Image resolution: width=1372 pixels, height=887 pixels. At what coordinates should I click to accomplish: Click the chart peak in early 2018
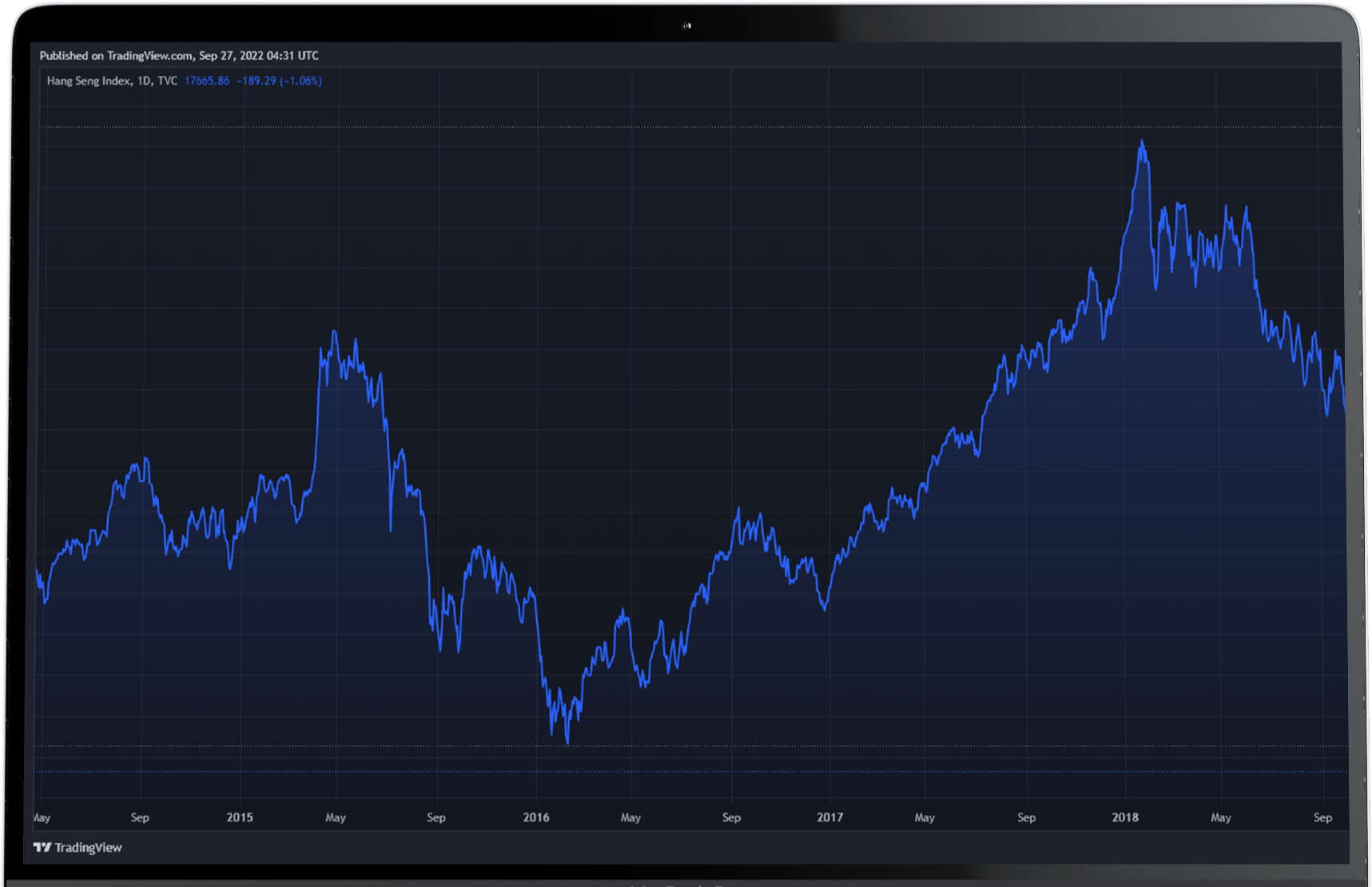click(x=1142, y=142)
